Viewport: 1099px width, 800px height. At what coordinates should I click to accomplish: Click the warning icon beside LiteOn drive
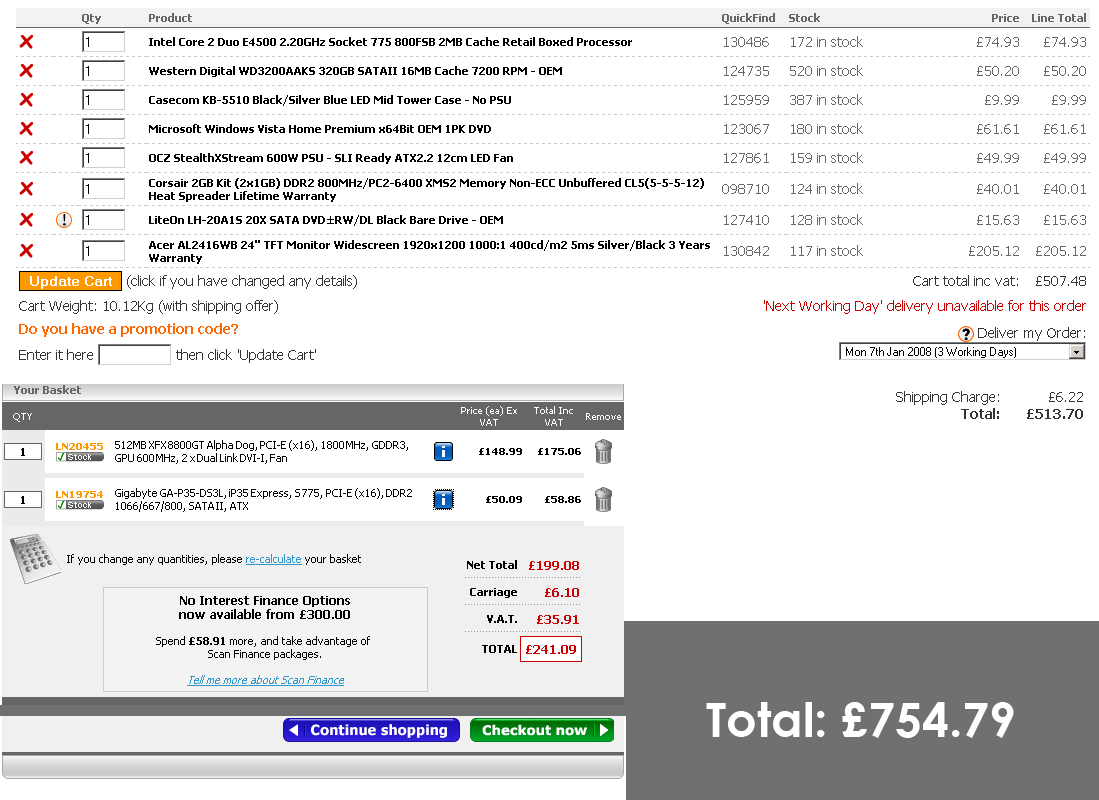[x=64, y=220]
